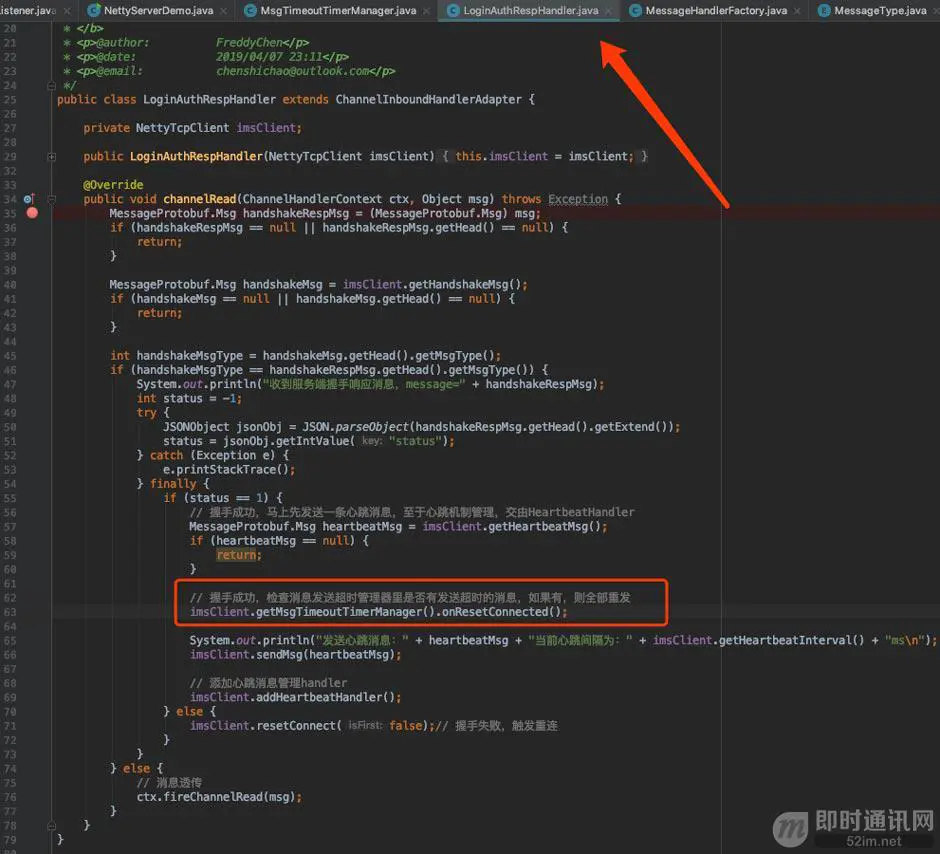Click class icon on NettyServerDemo.java tab

(94, 10)
